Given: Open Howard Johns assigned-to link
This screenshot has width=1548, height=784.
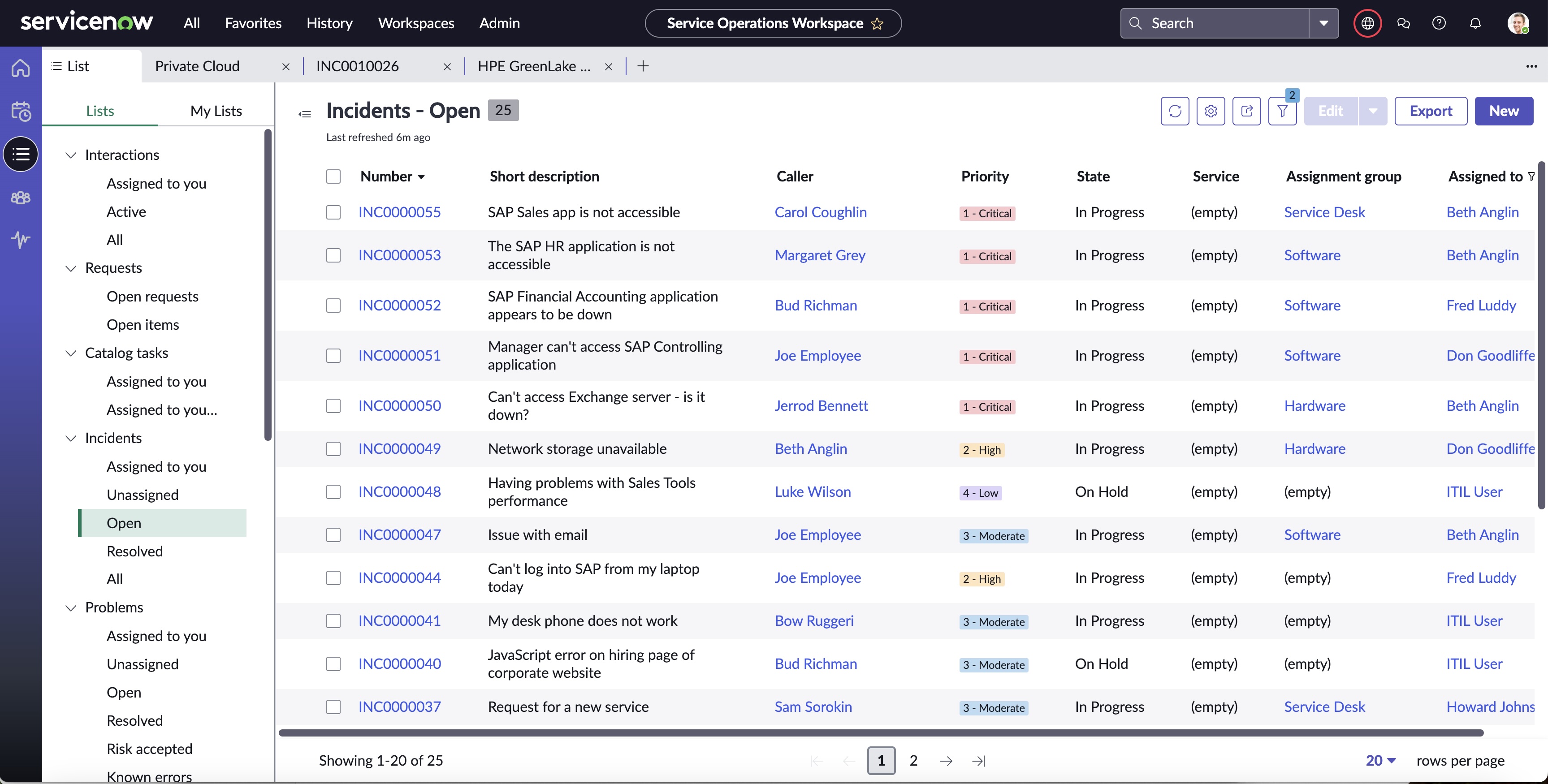Looking at the screenshot, I should click(x=1490, y=706).
